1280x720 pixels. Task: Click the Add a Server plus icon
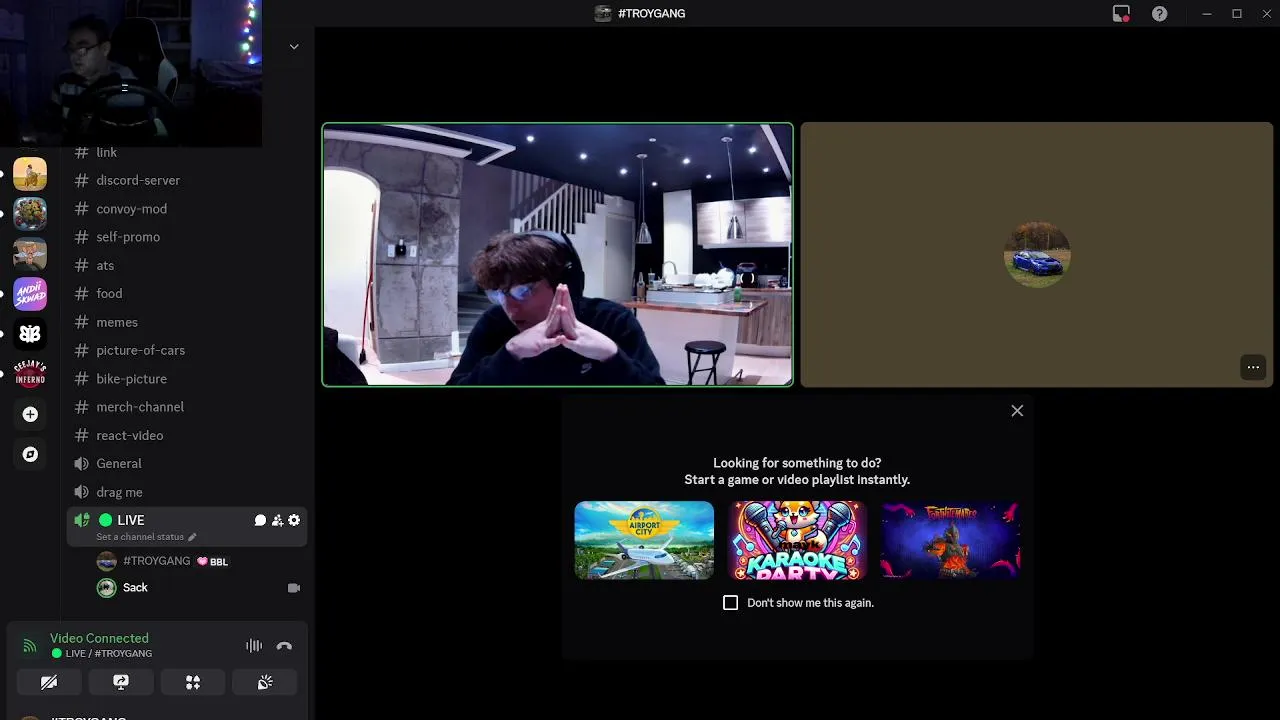tap(30, 414)
